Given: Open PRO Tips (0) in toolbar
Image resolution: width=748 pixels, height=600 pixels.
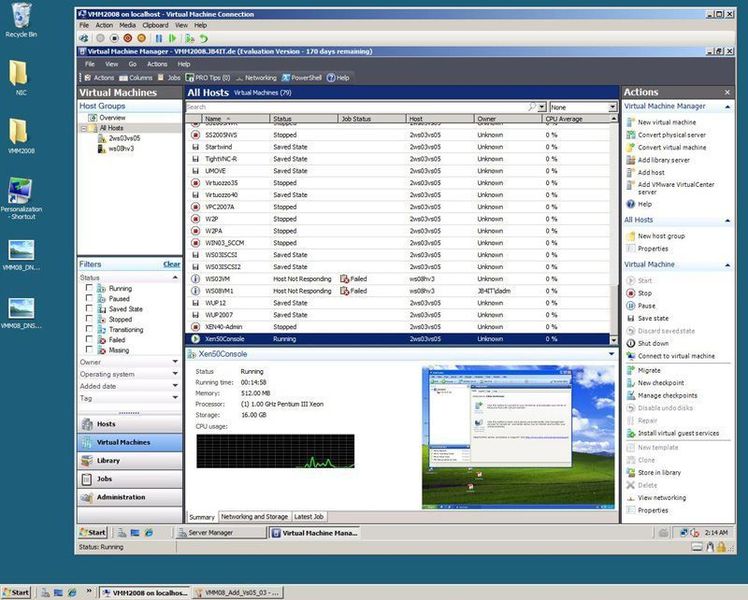Looking at the screenshot, I should click(208, 78).
